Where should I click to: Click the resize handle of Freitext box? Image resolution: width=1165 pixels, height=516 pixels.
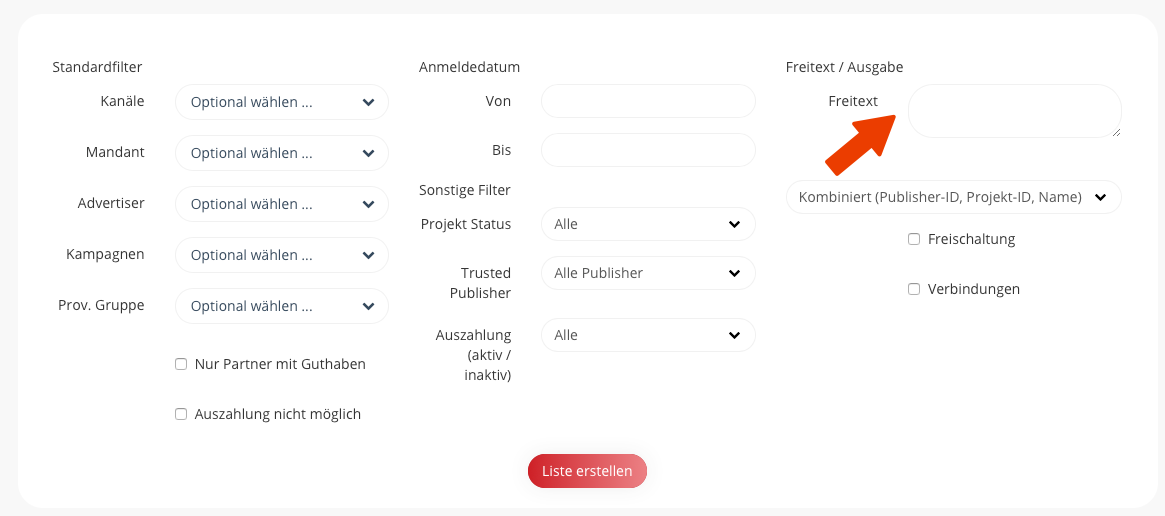tap(1116, 132)
